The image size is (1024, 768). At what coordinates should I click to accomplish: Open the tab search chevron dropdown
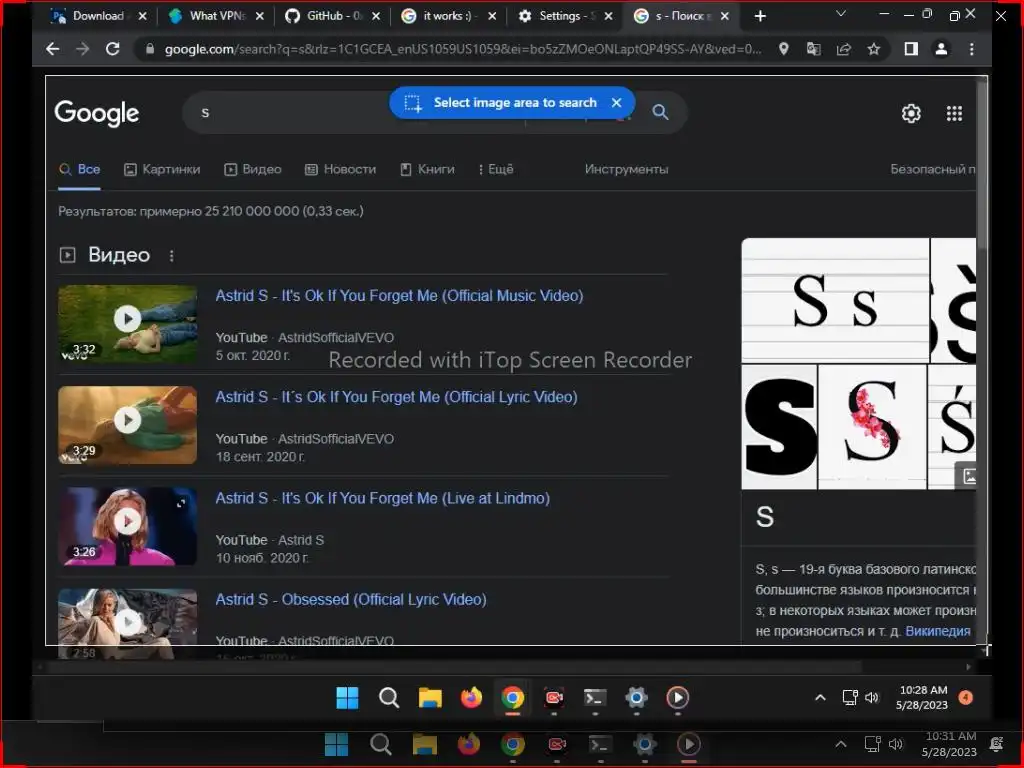click(x=841, y=14)
